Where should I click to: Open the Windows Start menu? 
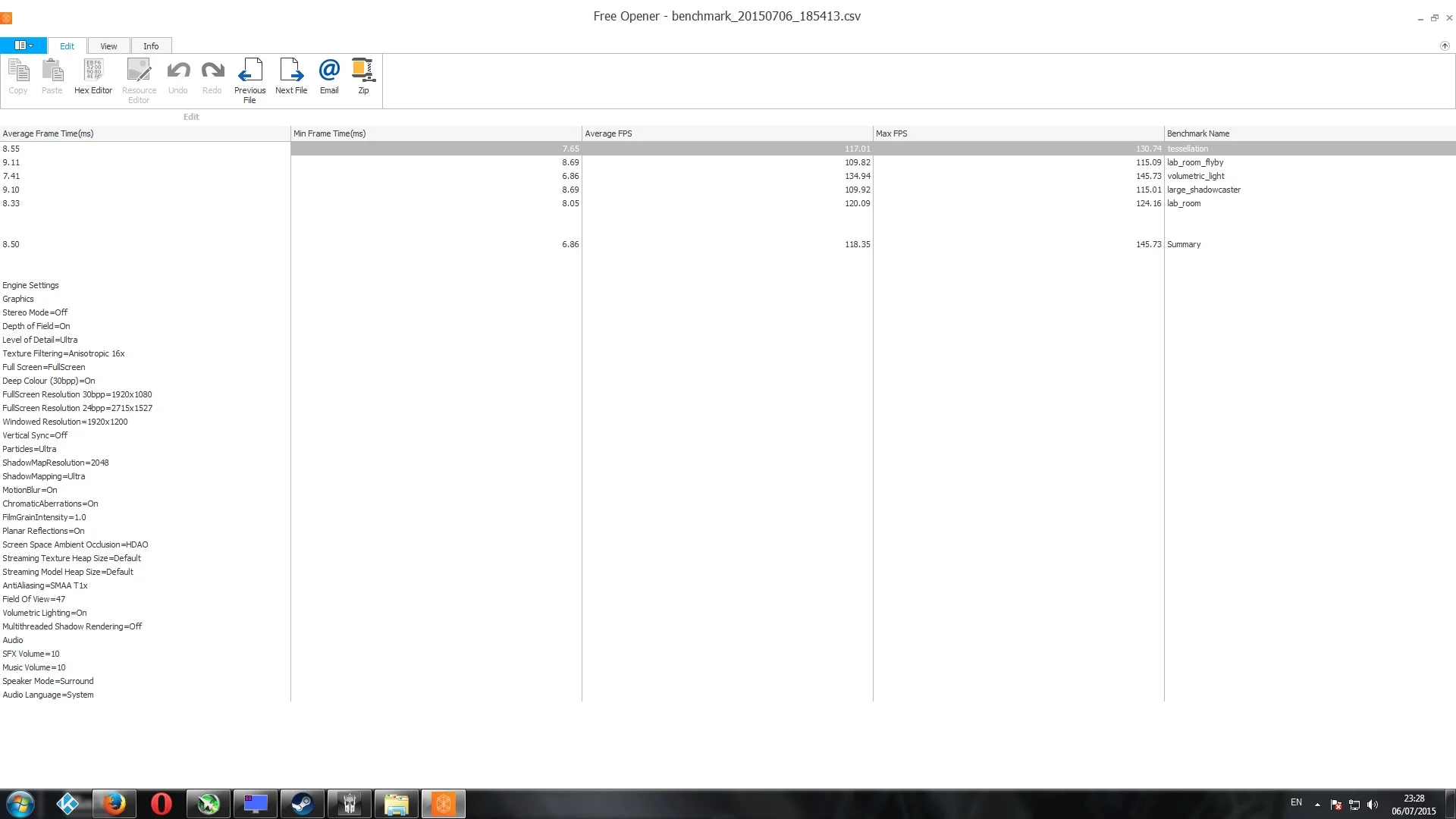(20, 804)
